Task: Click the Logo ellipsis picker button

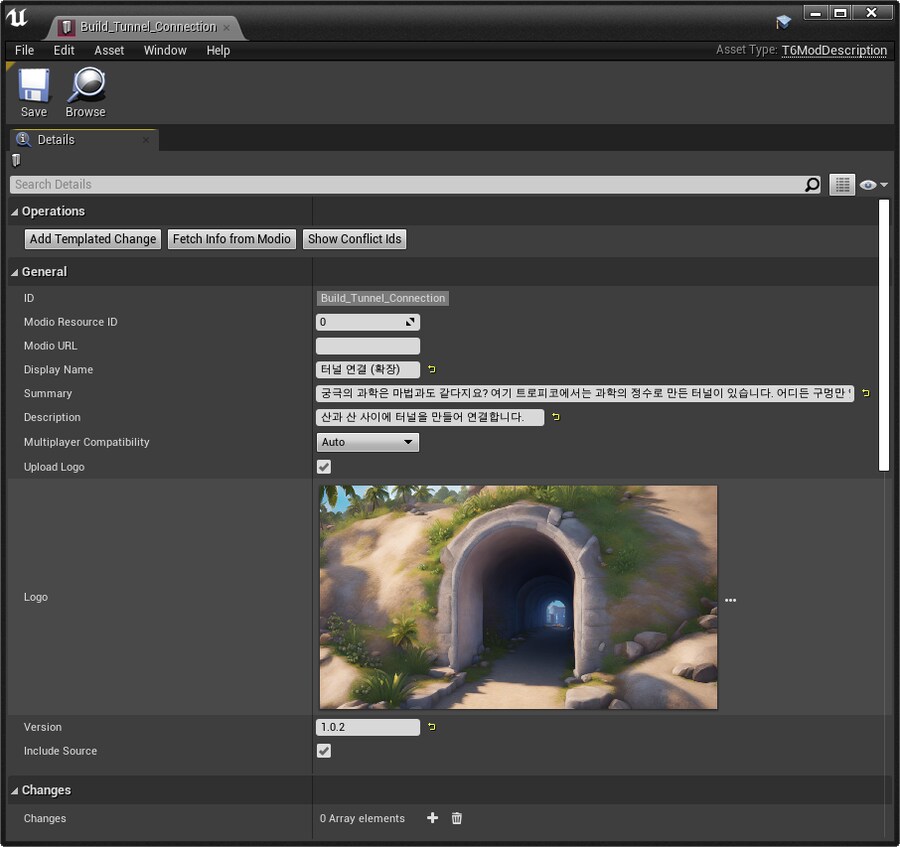Action: point(730,600)
